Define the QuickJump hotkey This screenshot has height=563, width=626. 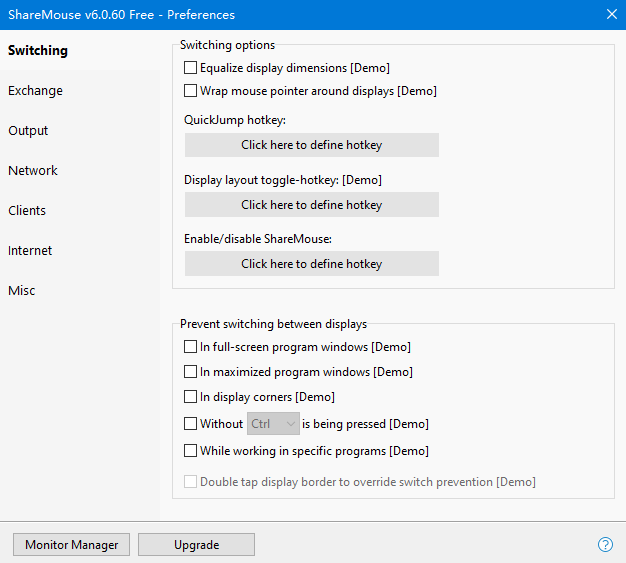coord(311,145)
